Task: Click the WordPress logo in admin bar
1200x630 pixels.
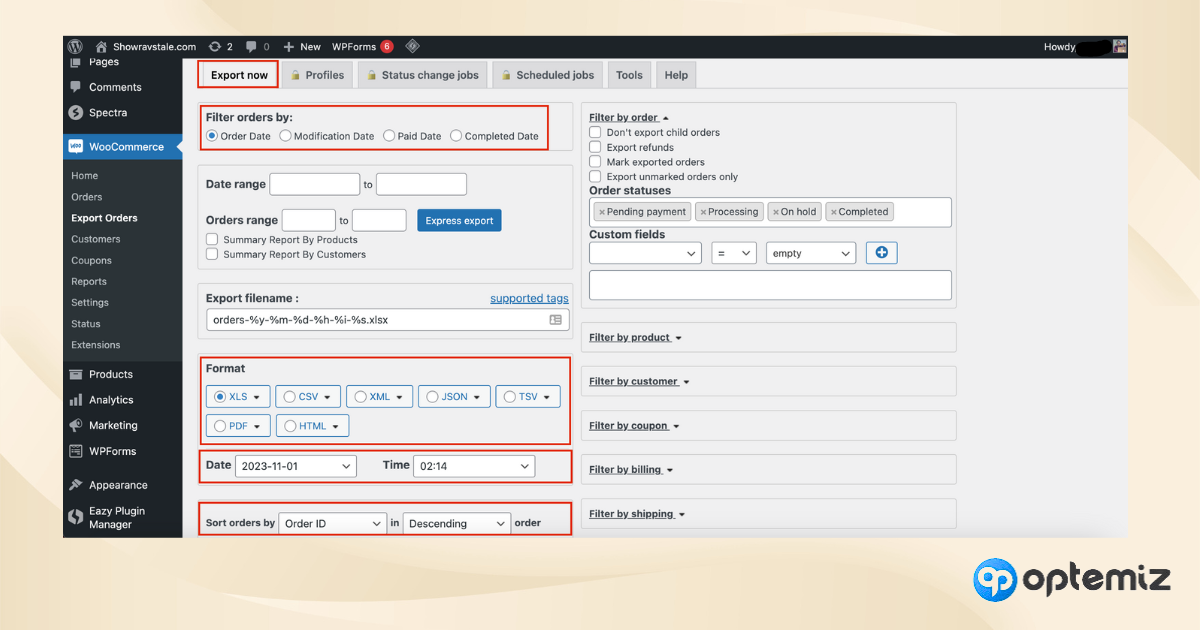Action: click(x=75, y=47)
